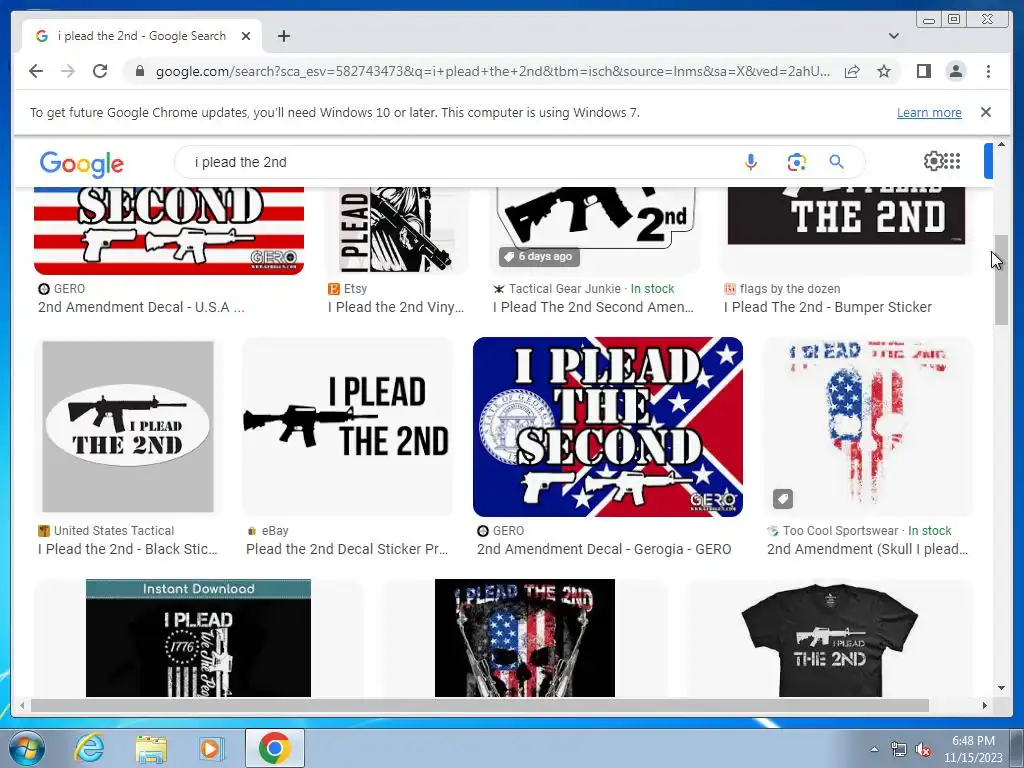Launch Internet Explorer from taskbar
The height and width of the screenshot is (768, 1024).
(89, 748)
